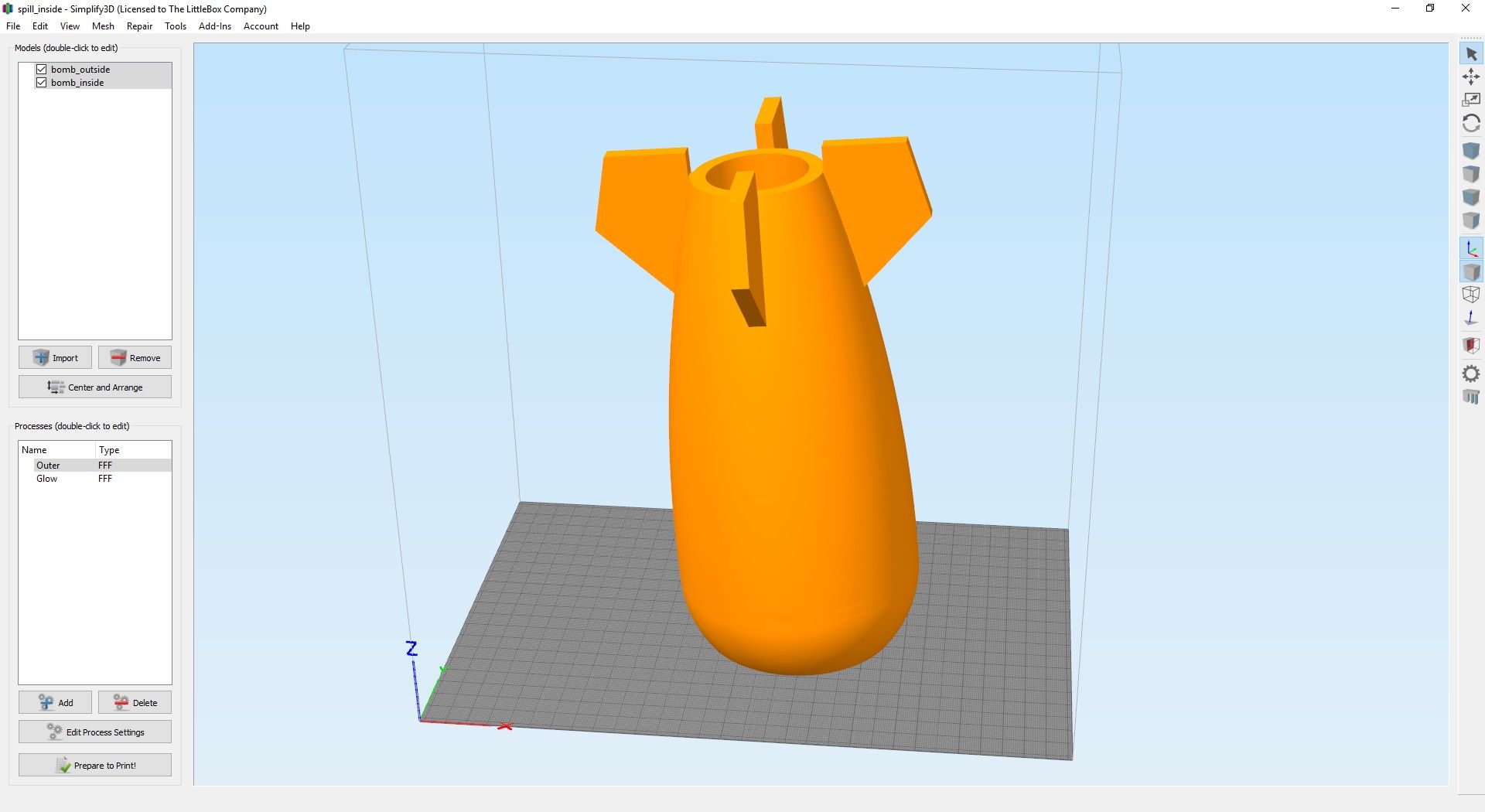1485x812 pixels.
Task: Select the translate (move) model tool
Action: 1471,77
